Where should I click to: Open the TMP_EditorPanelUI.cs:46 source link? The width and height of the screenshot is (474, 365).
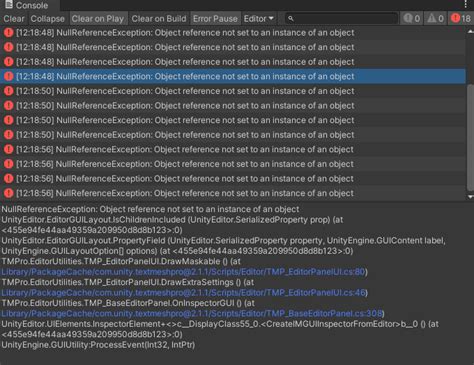[183, 293]
